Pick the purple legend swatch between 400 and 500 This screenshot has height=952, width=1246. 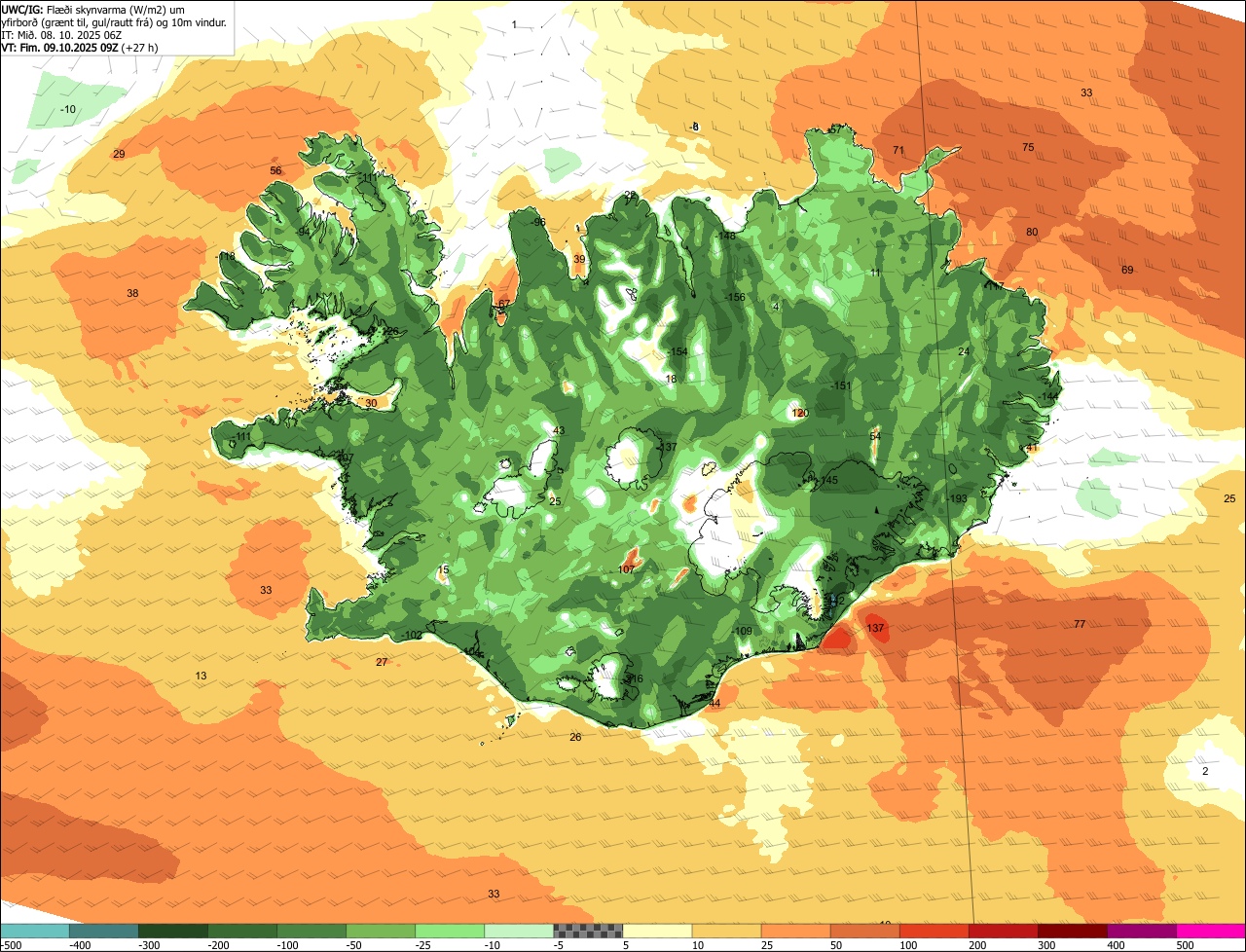1141,931
